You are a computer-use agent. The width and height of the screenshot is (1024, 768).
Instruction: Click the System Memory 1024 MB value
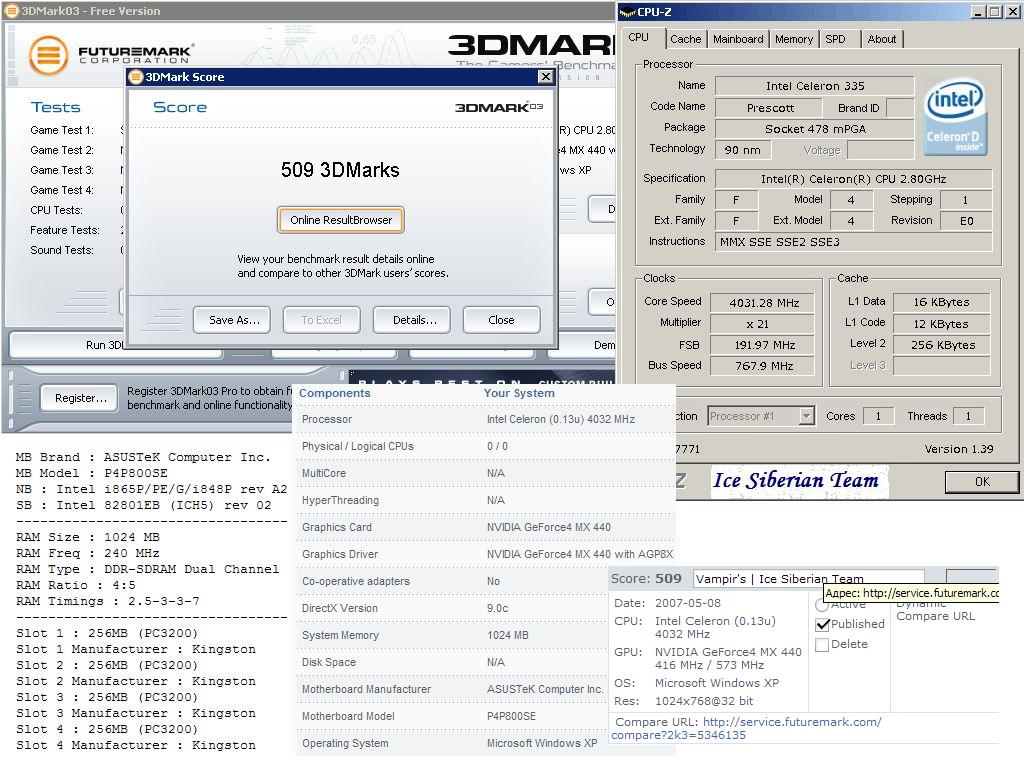(507, 635)
